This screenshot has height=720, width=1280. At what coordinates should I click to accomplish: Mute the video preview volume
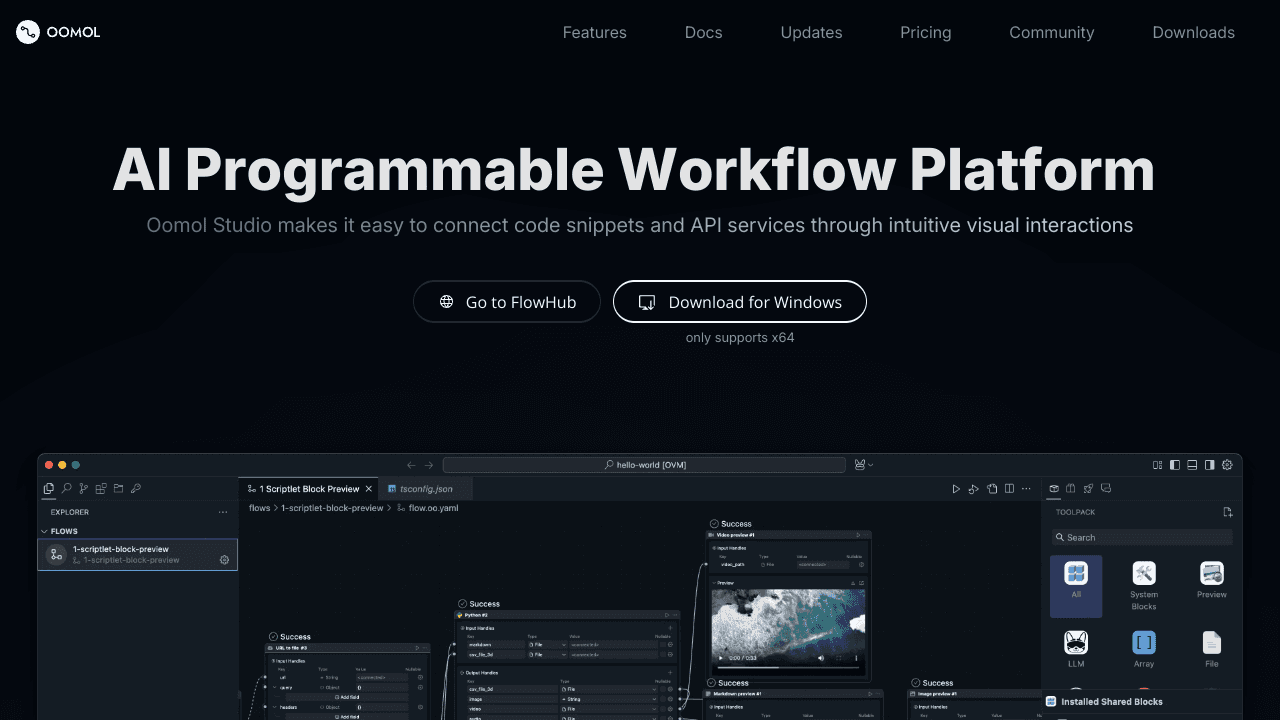point(821,658)
